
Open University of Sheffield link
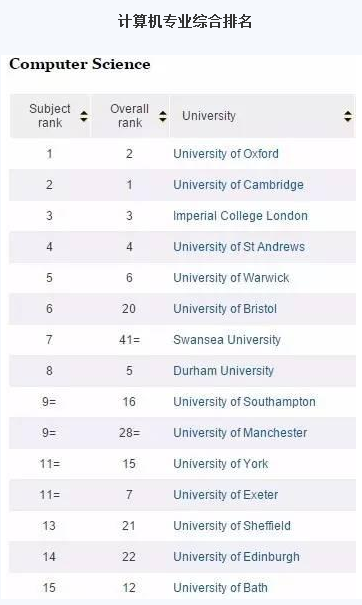[x=232, y=526]
